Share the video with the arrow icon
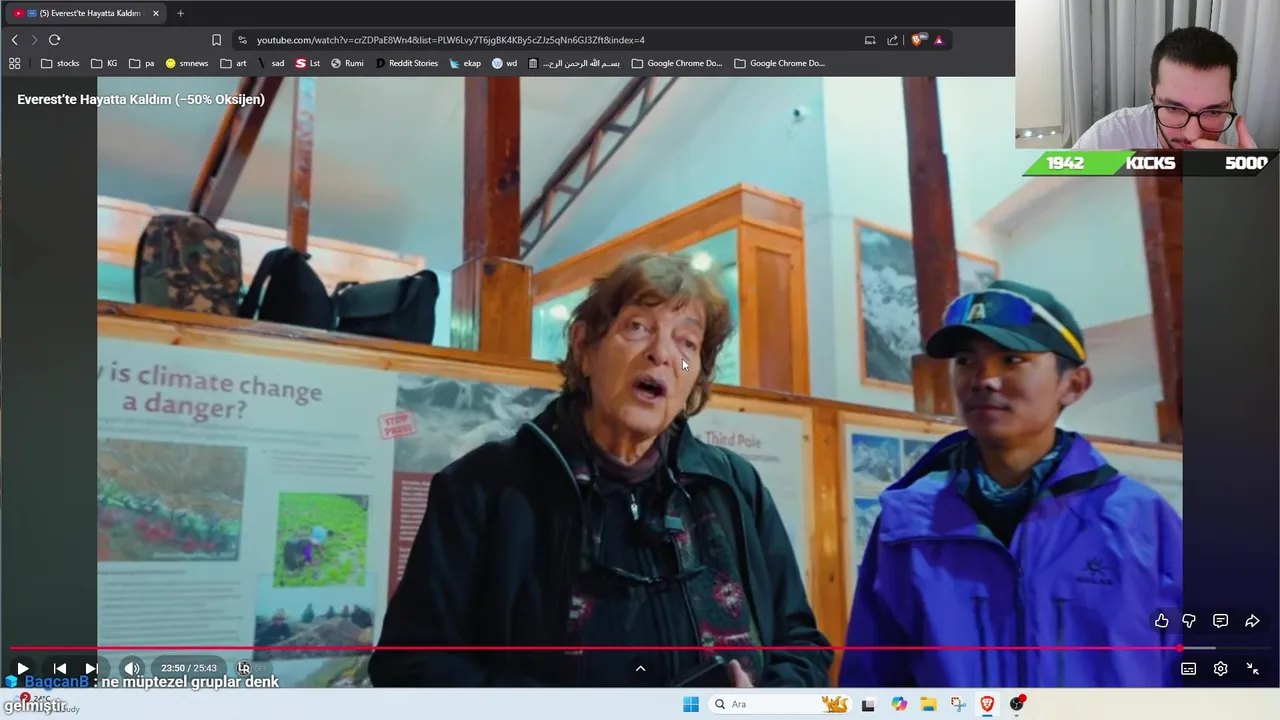This screenshot has width=1280, height=720. tap(1252, 621)
